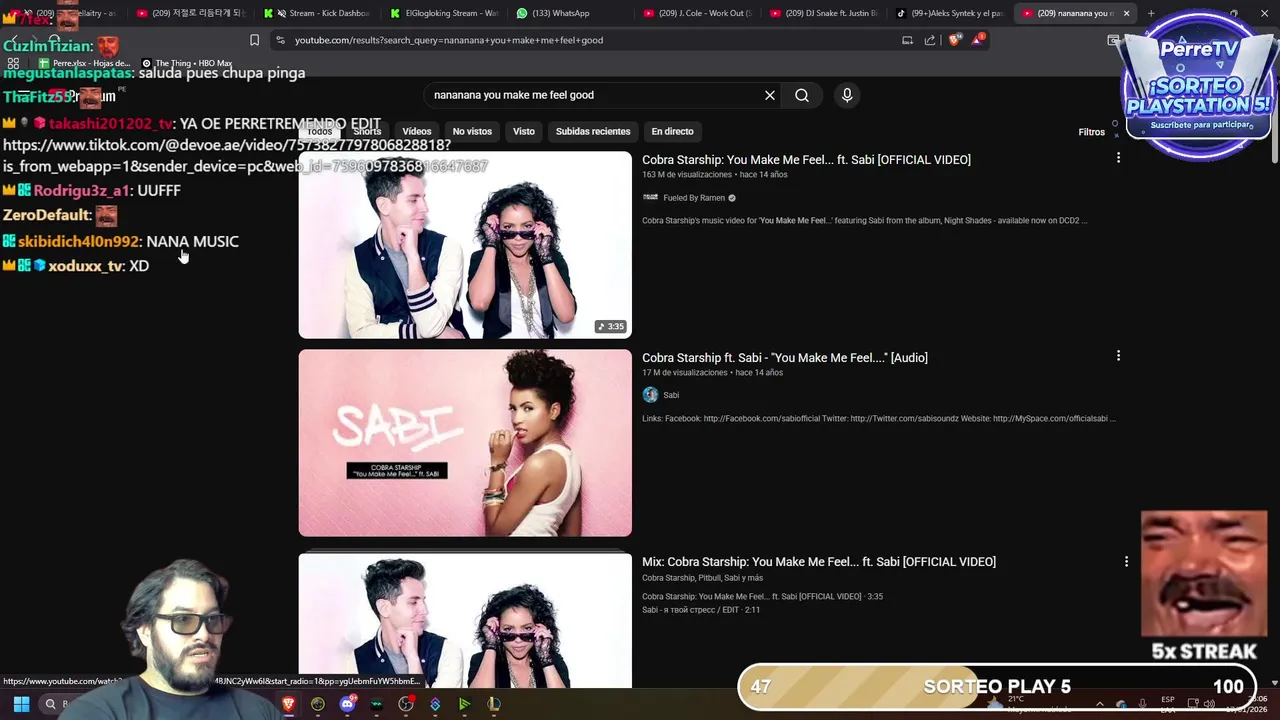Open Cobra Starship: You Make Me Feel OFFICIAL VIDEO title

point(806,160)
